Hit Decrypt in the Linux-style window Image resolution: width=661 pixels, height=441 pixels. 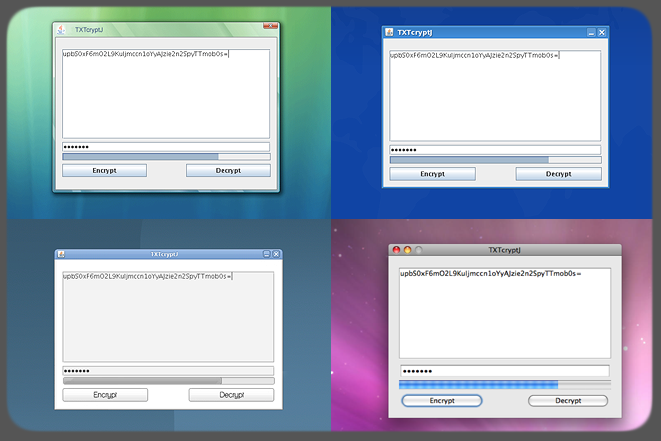click(231, 395)
